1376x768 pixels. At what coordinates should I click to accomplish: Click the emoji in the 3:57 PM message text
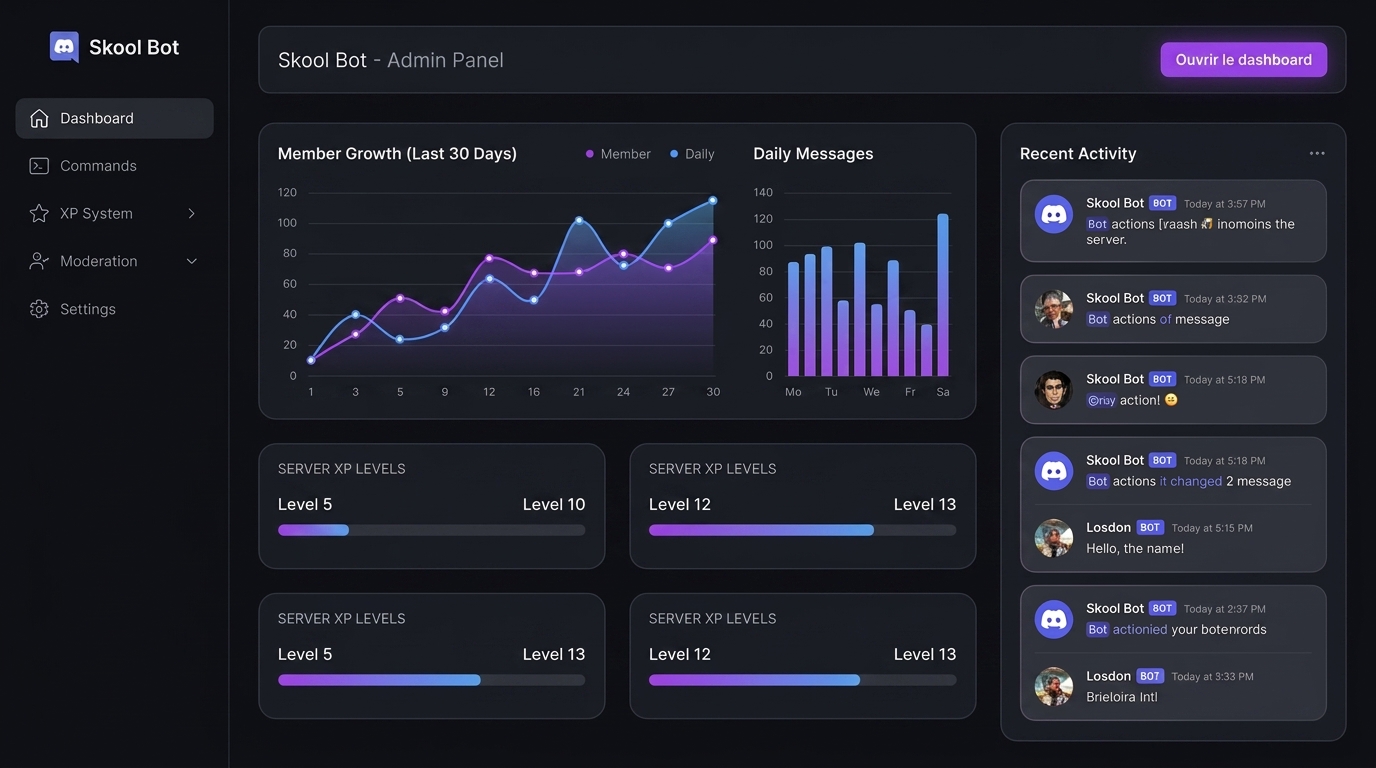click(1207, 224)
